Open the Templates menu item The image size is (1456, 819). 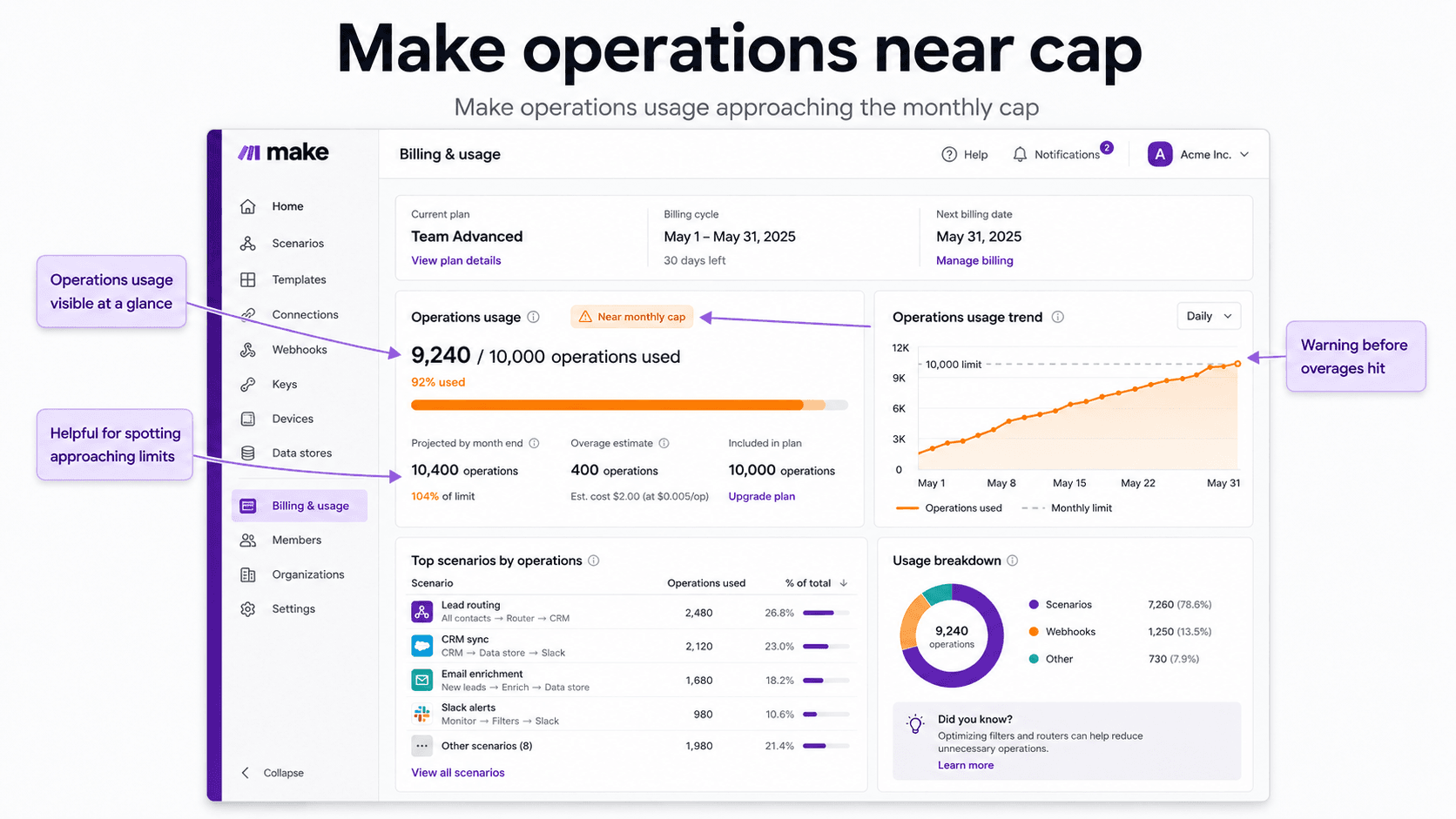[x=299, y=279]
